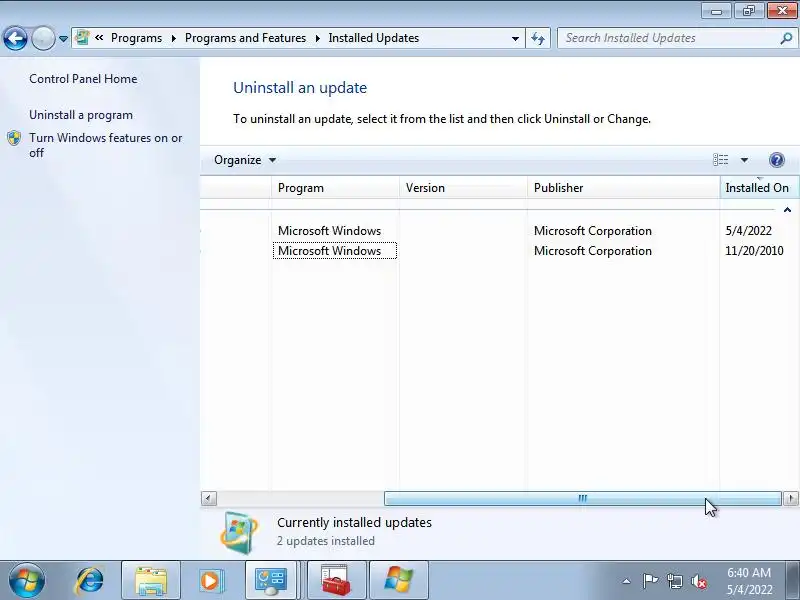The width and height of the screenshot is (800, 600).
Task: Open Windows Explorer from the taskbar
Action: tap(151, 581)
